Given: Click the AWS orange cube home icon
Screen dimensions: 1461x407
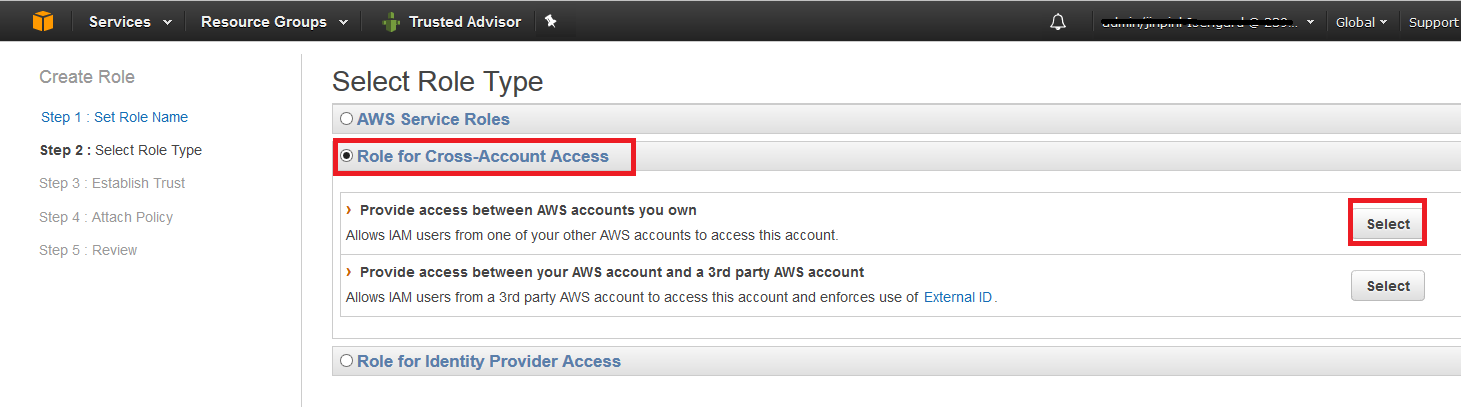Looking at the screenshot, I should tap(42, 21).
